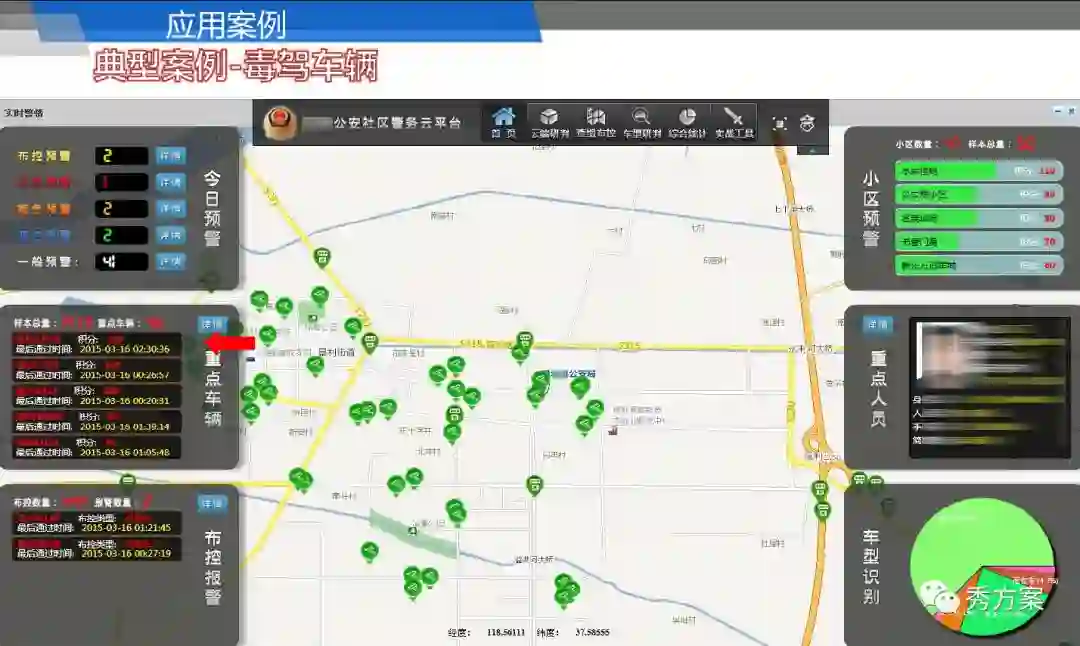Open the 车辆研判 magnifier icon

coord(642,123)
